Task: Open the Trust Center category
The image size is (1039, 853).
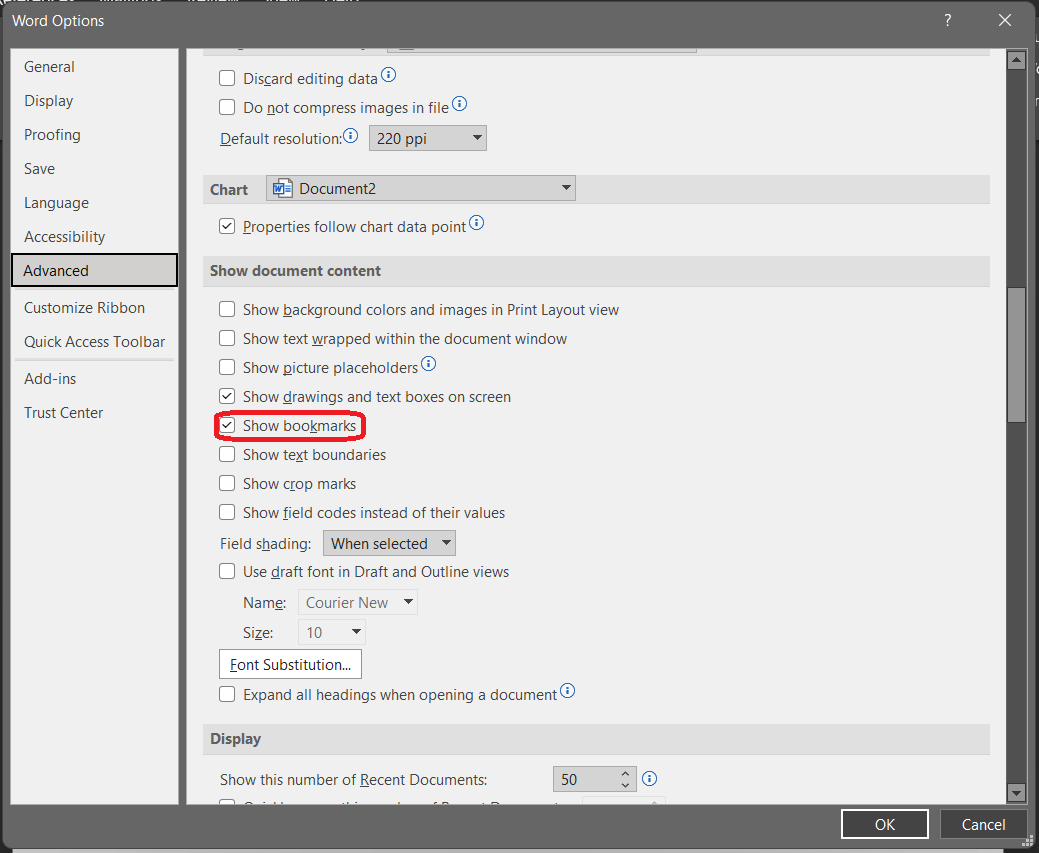Action: click(x=63, y=413)
